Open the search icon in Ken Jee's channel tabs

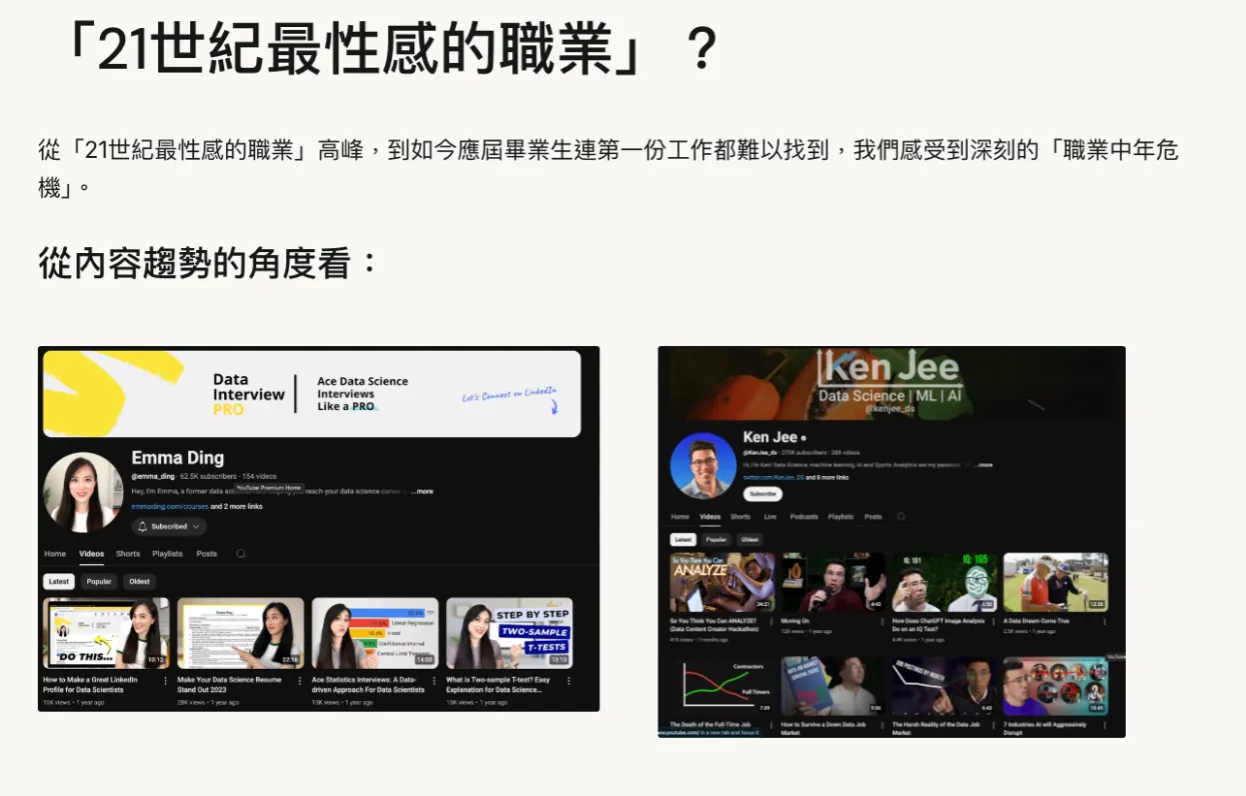tap(901, 517)
